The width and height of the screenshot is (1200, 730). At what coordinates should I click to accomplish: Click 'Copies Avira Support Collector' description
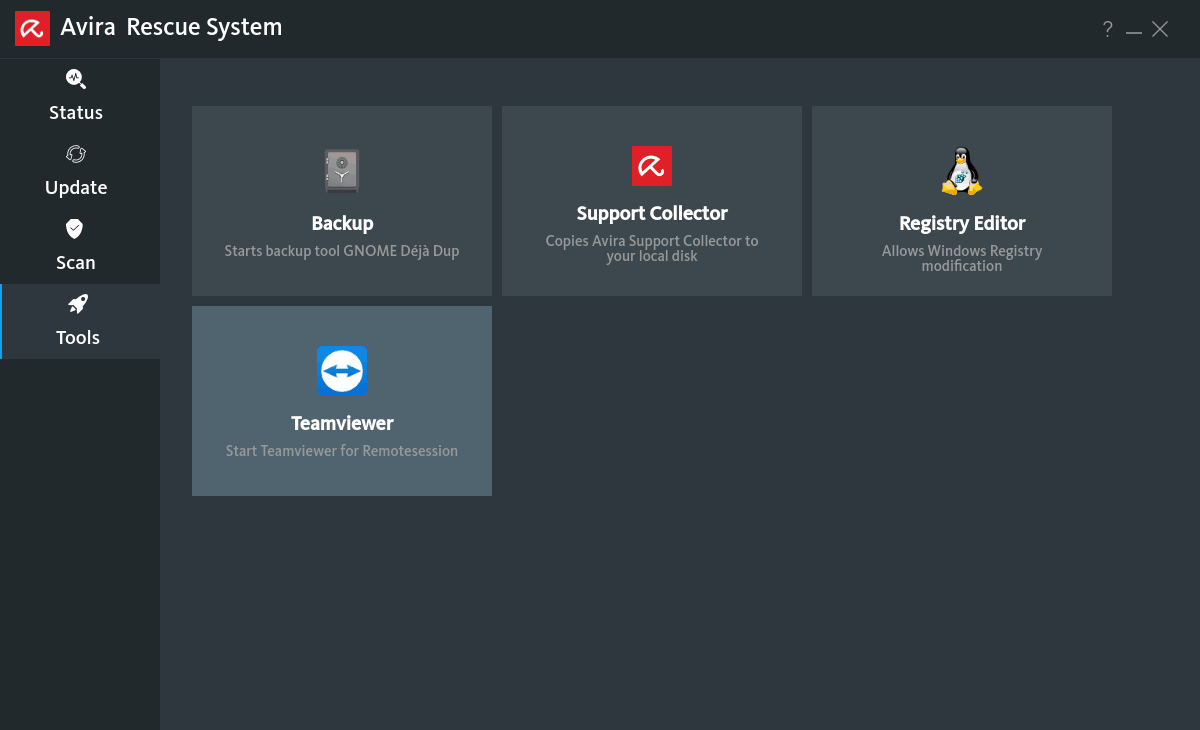click(652, 248)
